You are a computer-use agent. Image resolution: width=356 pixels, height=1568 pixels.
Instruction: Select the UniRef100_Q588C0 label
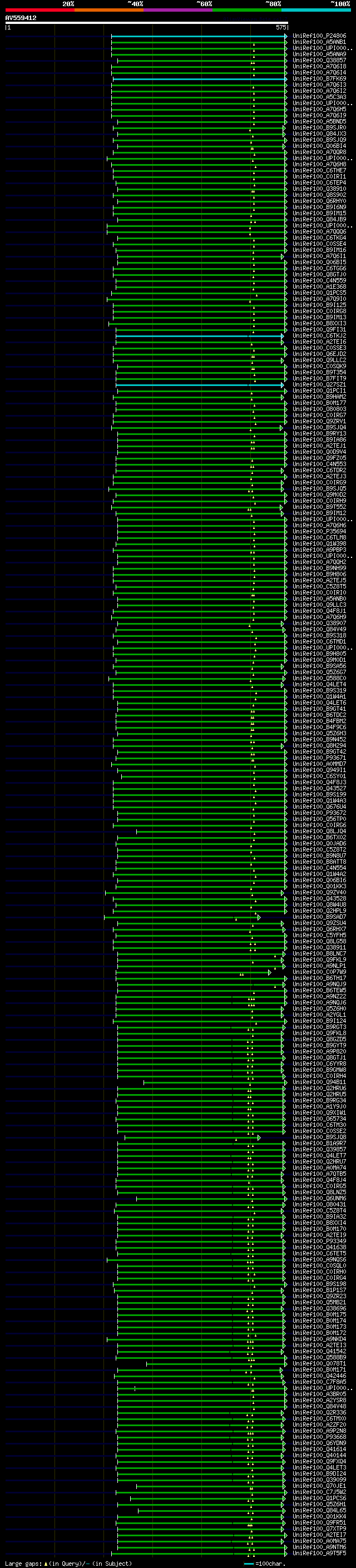point(319,678)
